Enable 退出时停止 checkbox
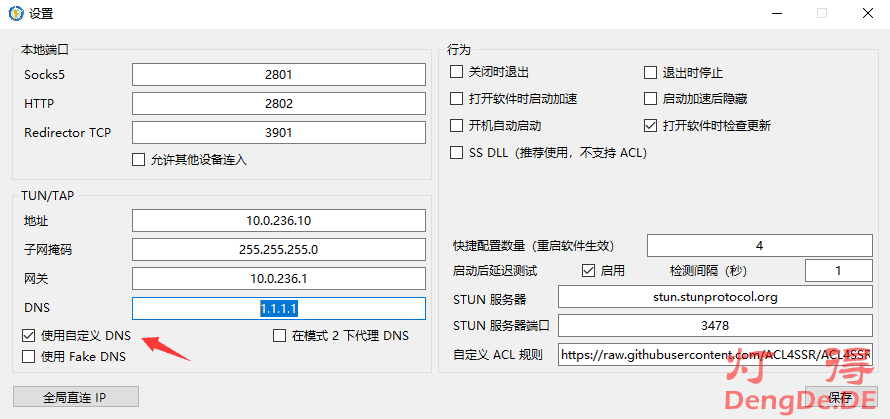This screenshot has width=890, height=419. pos(651,73)
